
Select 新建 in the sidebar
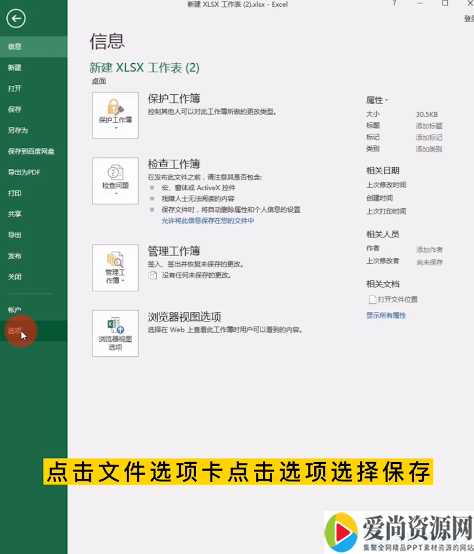[x=34, y=67]
